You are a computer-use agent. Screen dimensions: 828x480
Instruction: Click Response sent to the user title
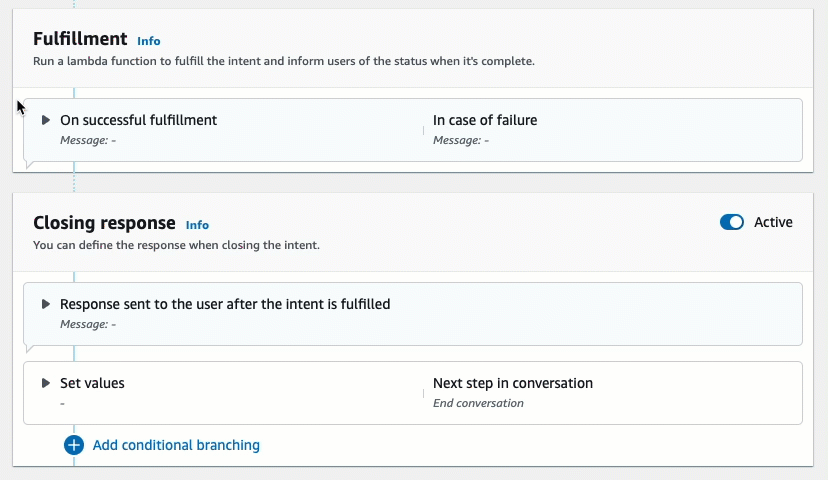click(225, 304)
